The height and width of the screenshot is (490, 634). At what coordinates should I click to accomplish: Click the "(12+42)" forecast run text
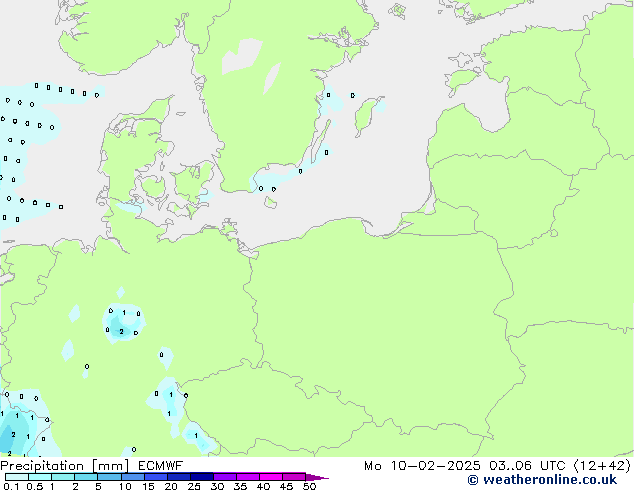pyautogui.click(x=602, y=466)
